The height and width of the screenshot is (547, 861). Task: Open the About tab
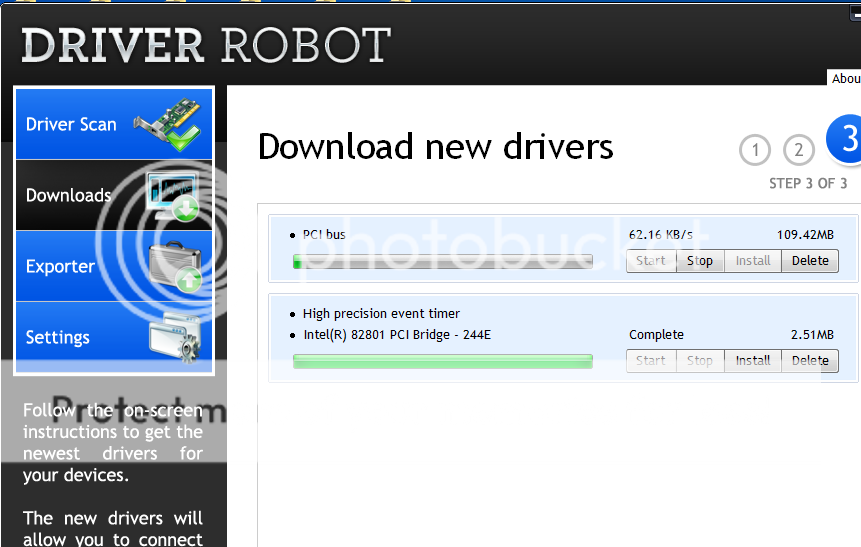coord(846,78)
